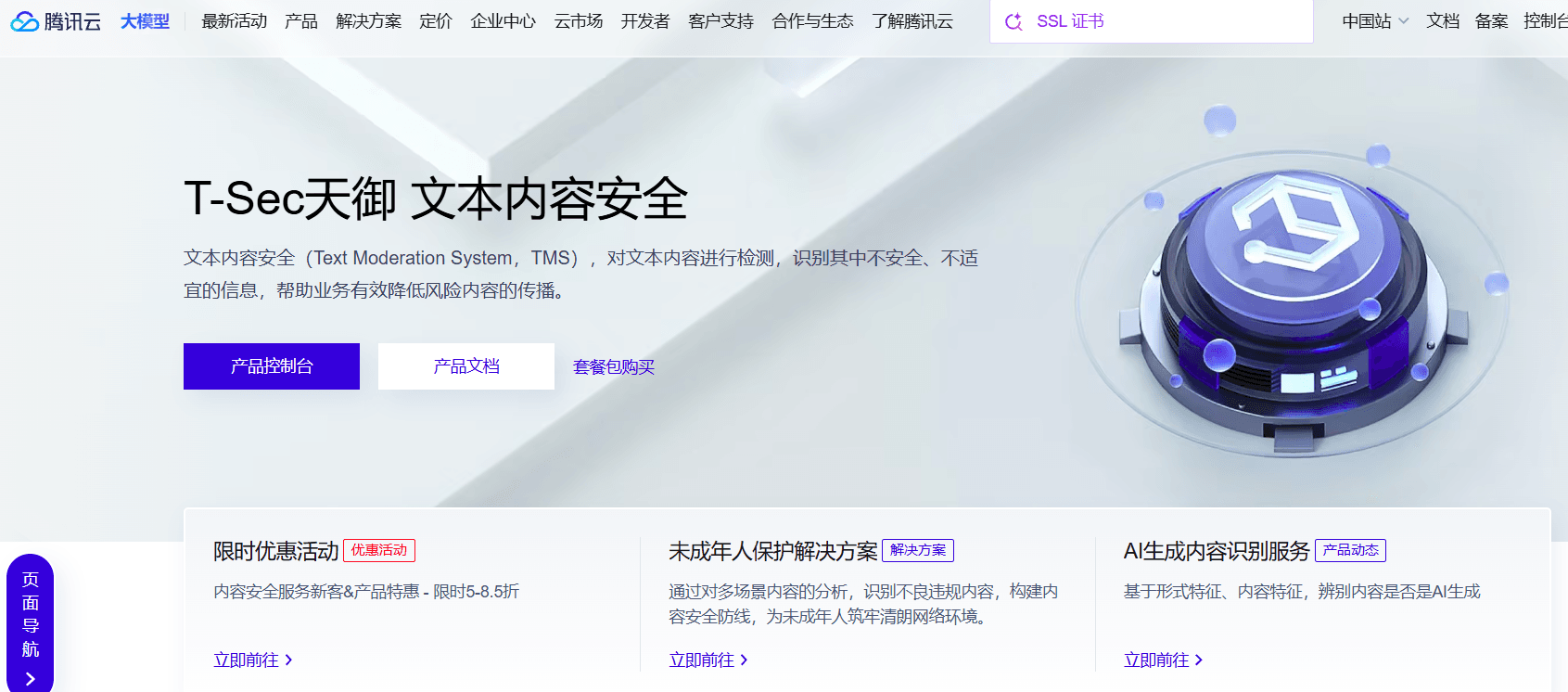This screenshot has width=1568, height=692.
Task: Click the search icon beside SSL 证书
Action: (1013, 21)
